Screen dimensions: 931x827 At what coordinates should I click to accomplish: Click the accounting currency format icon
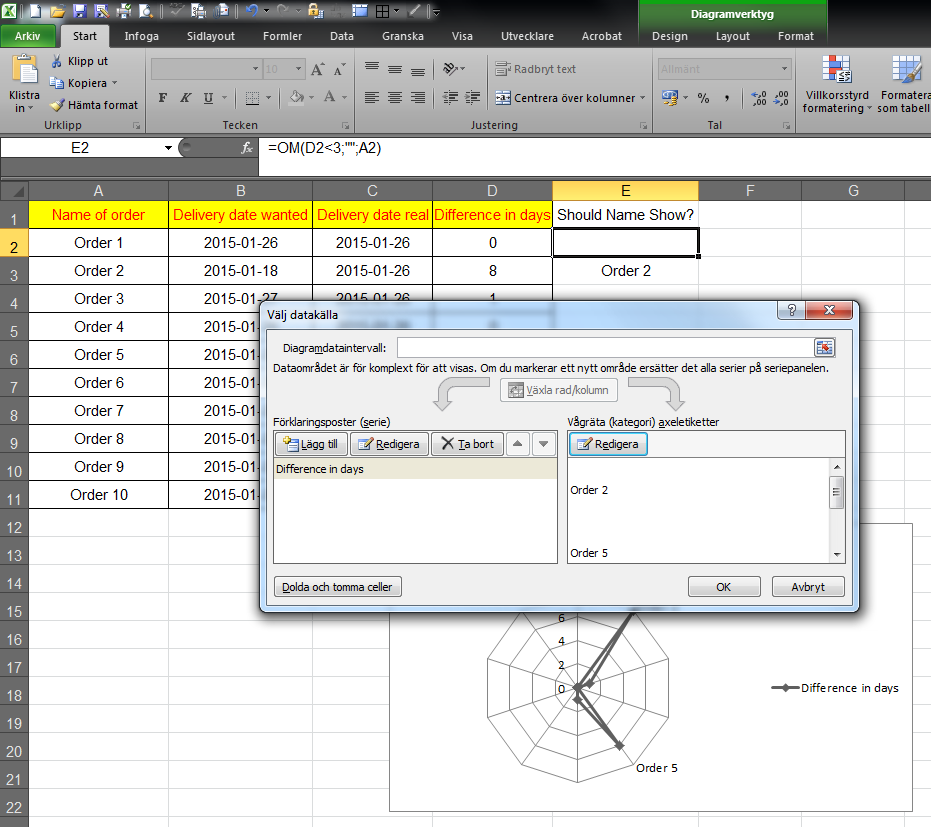pyautogui.click(x=670, y=98)
